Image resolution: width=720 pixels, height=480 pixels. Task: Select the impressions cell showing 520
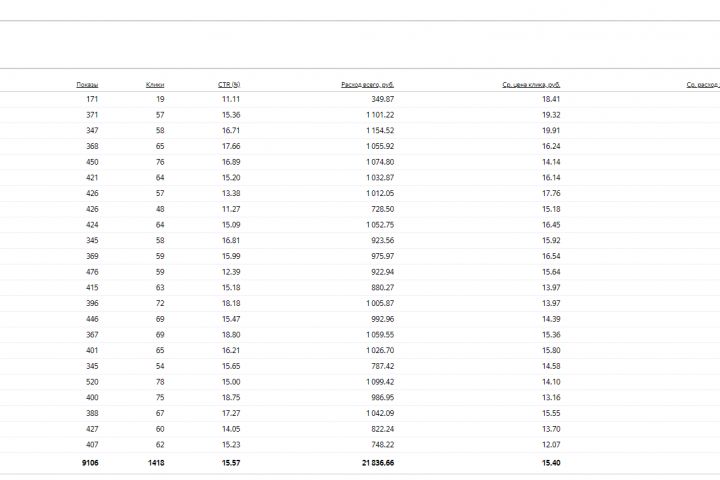(92, 382)
